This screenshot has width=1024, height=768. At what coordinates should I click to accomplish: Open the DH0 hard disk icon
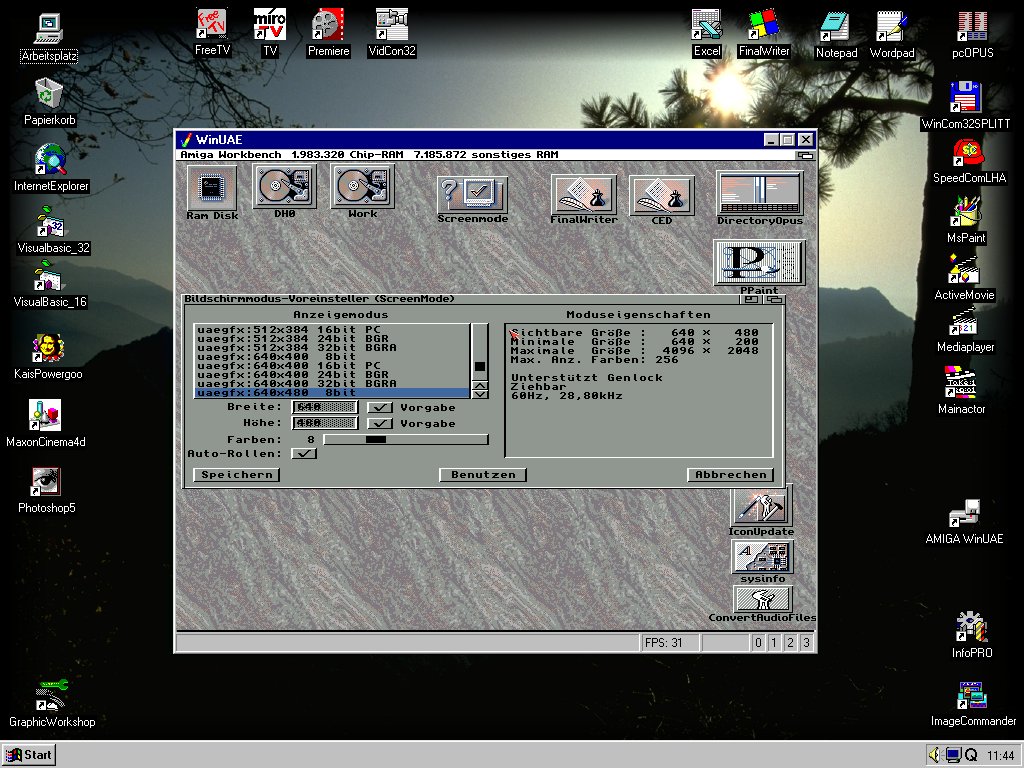point(284,187)
